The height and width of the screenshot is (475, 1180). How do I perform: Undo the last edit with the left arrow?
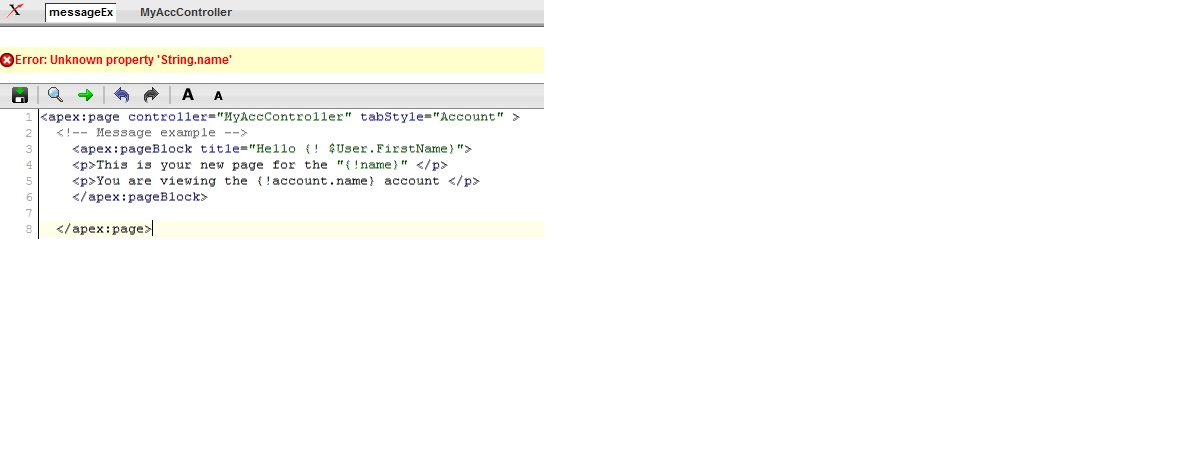point(121,95)
